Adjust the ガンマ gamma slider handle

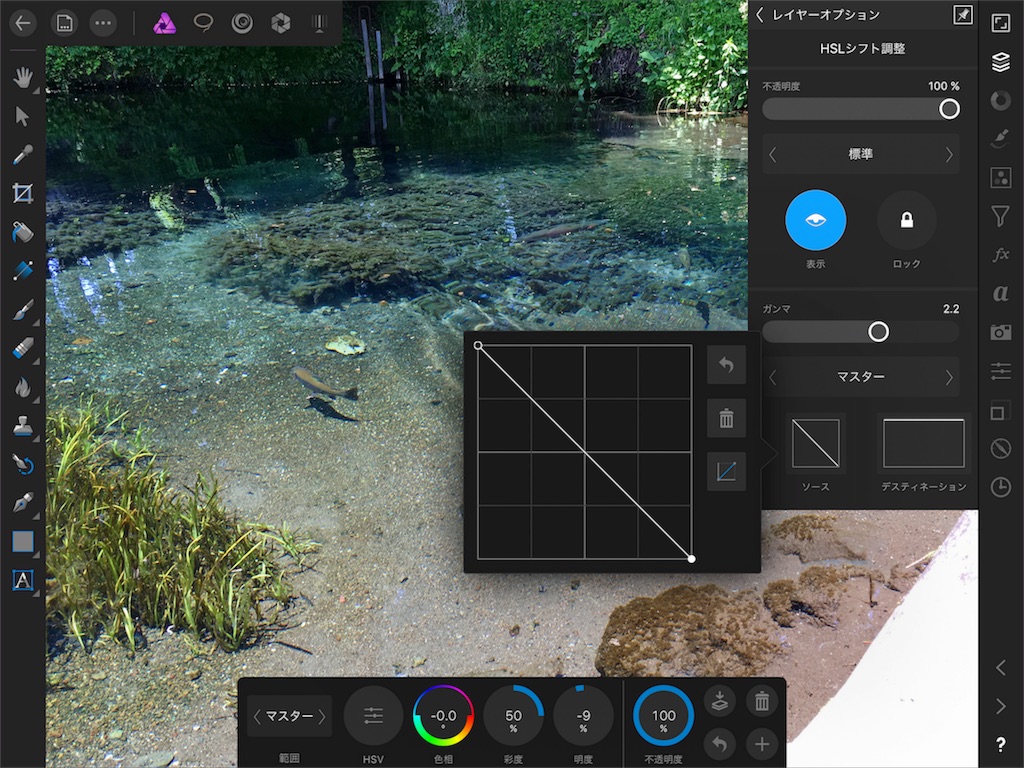pyautogui.click(x=878, y=332)
